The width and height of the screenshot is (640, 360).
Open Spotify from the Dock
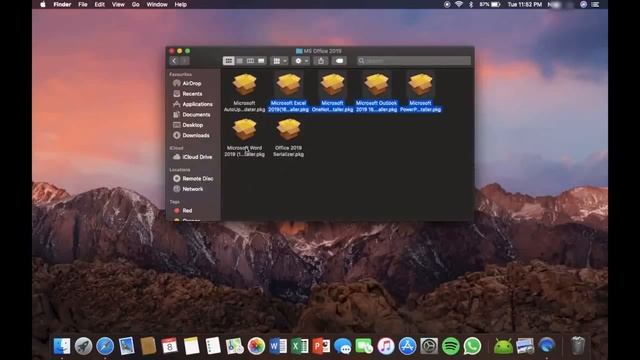click(x=451, y=346)
